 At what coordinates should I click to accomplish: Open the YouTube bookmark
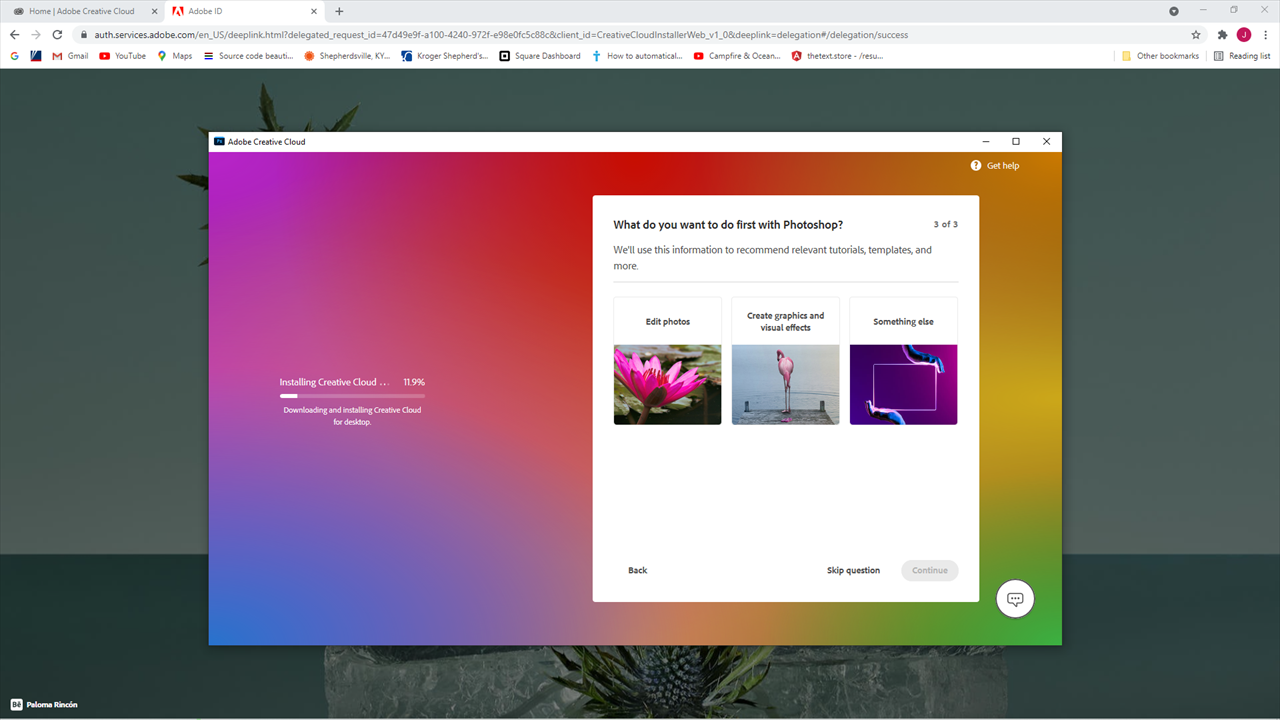tap(123, 56)
